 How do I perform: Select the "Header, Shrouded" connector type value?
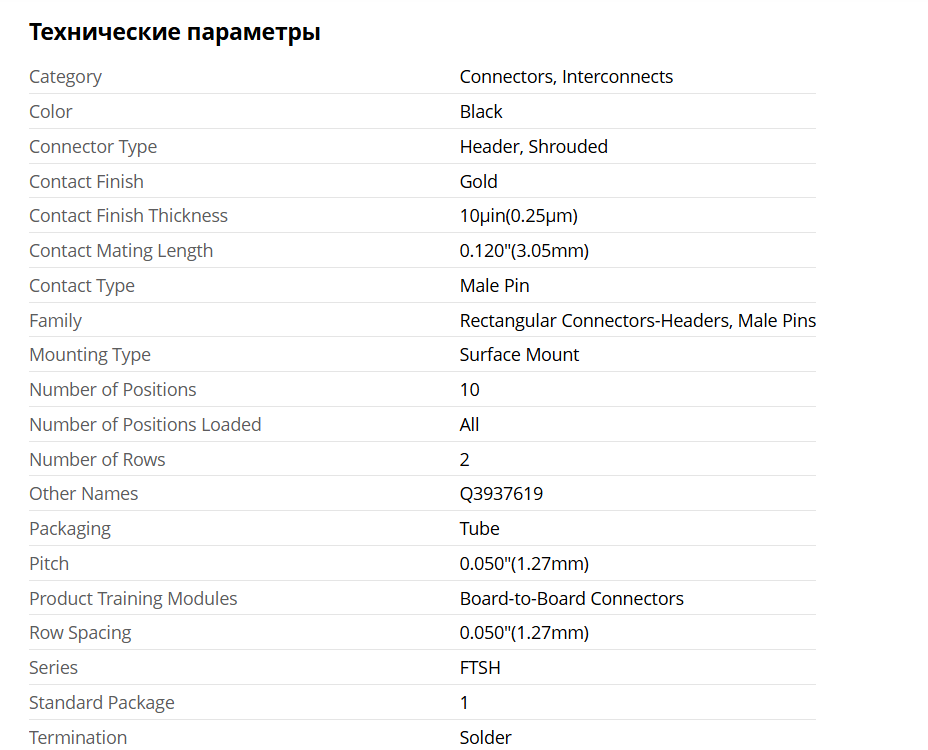[533, 147]
